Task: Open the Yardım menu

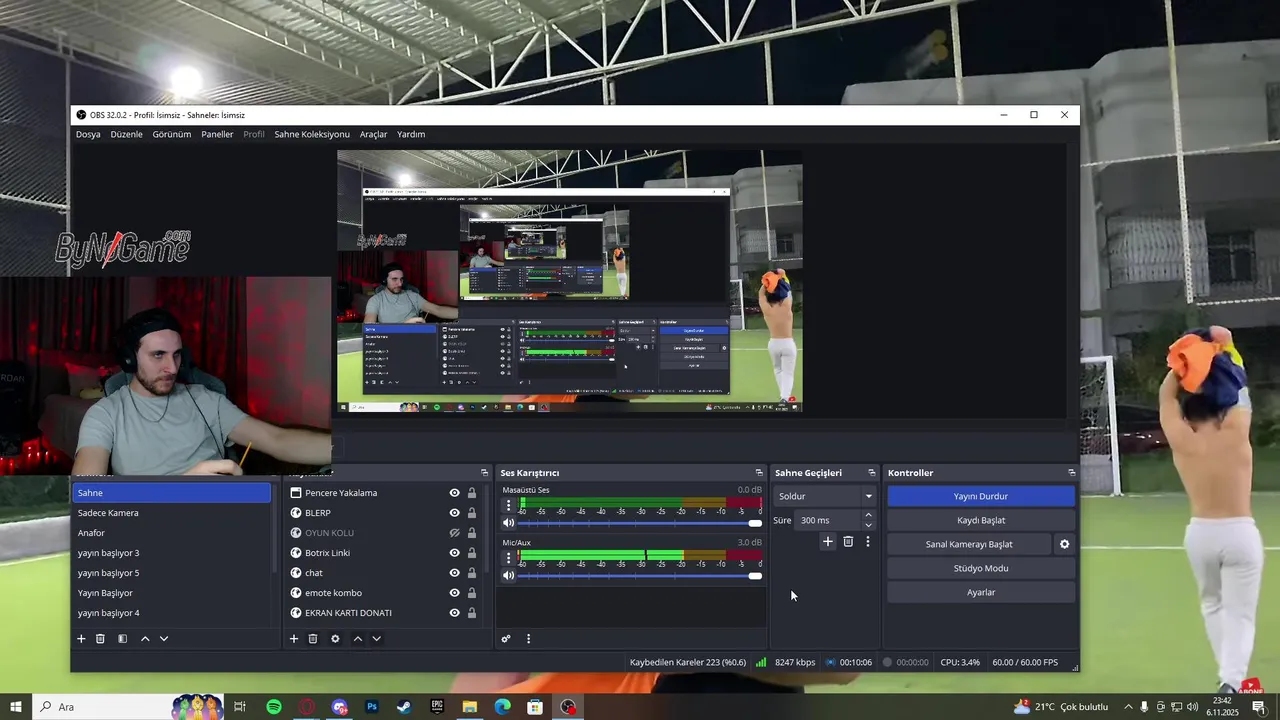Action: click(x=411, y=134)
